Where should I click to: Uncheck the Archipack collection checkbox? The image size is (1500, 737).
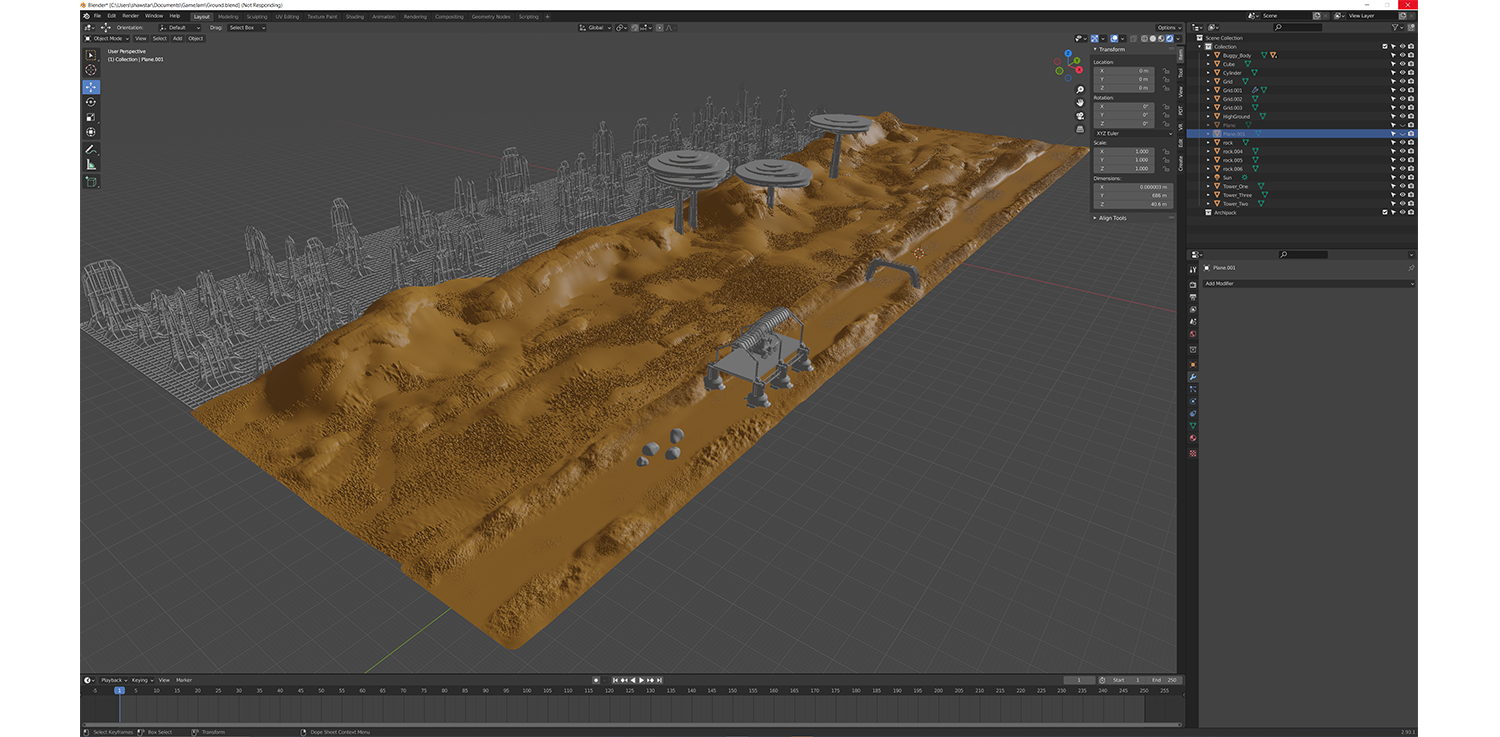coord(1385,212)
